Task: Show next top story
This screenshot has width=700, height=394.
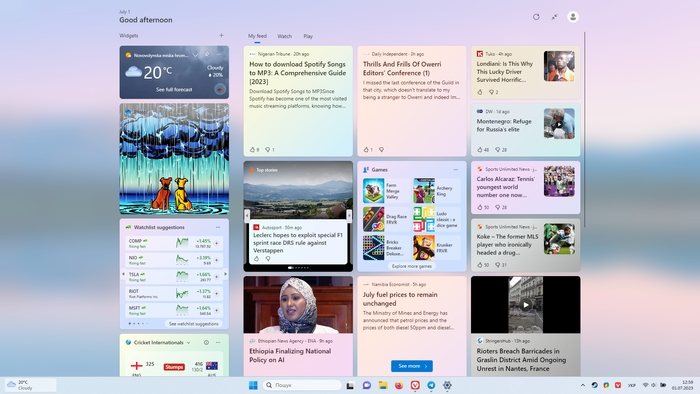Action: pos(349,216)
